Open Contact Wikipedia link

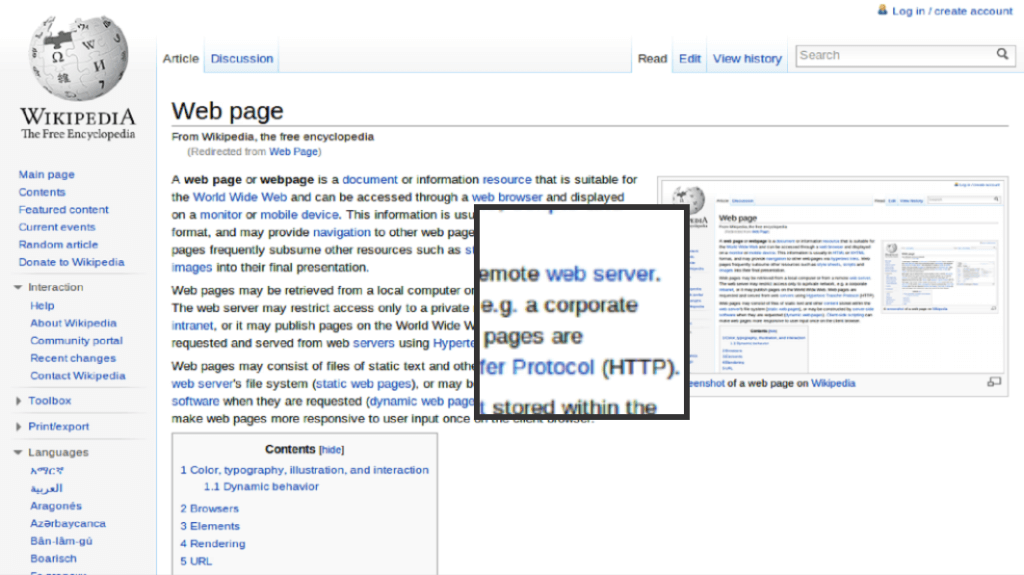pos(78,376)
